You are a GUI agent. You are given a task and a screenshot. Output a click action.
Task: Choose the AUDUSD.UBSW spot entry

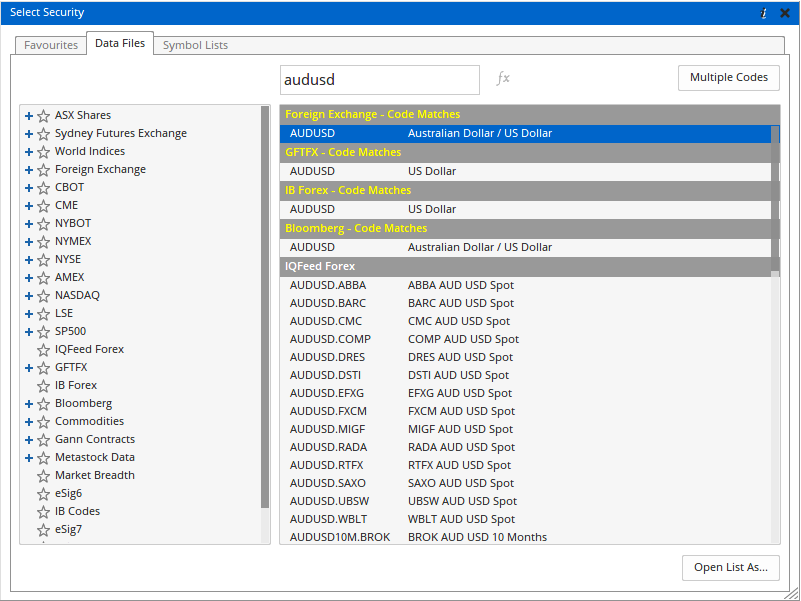[526, 501]
